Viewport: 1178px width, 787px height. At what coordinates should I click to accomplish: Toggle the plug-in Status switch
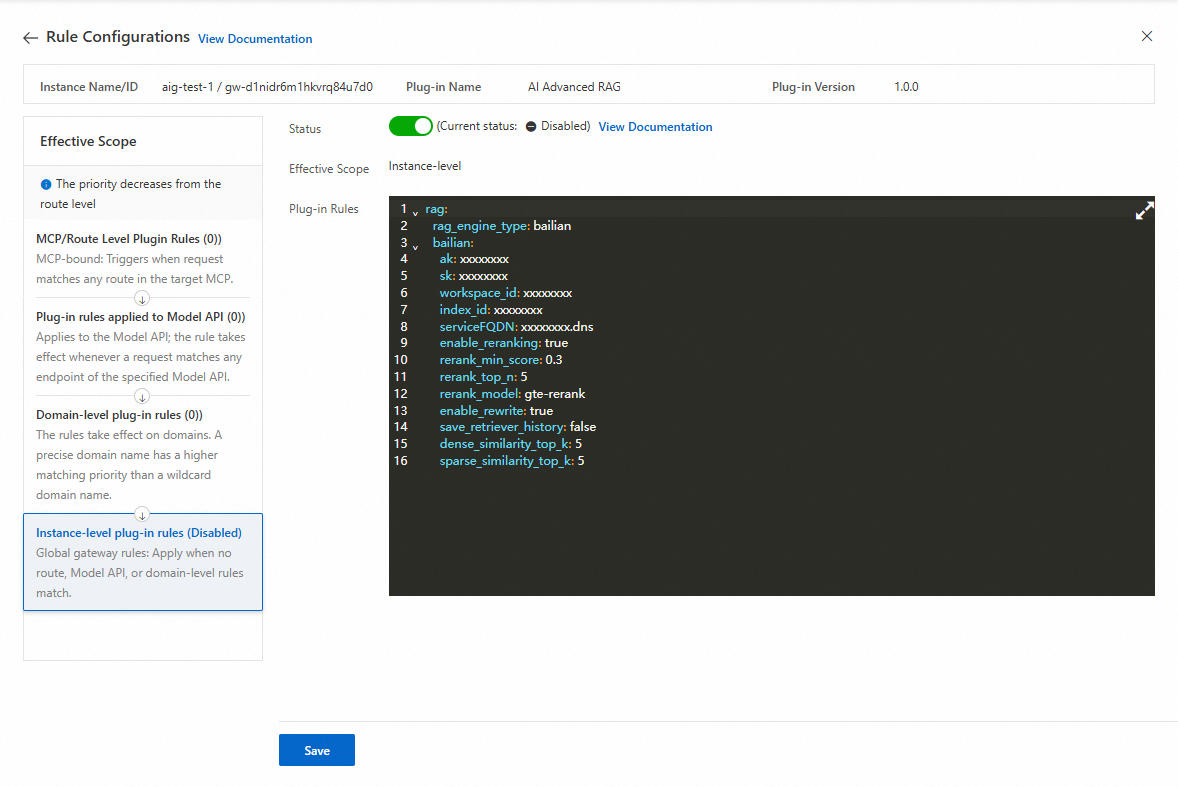pyautogui.click(x=410, y=126)
